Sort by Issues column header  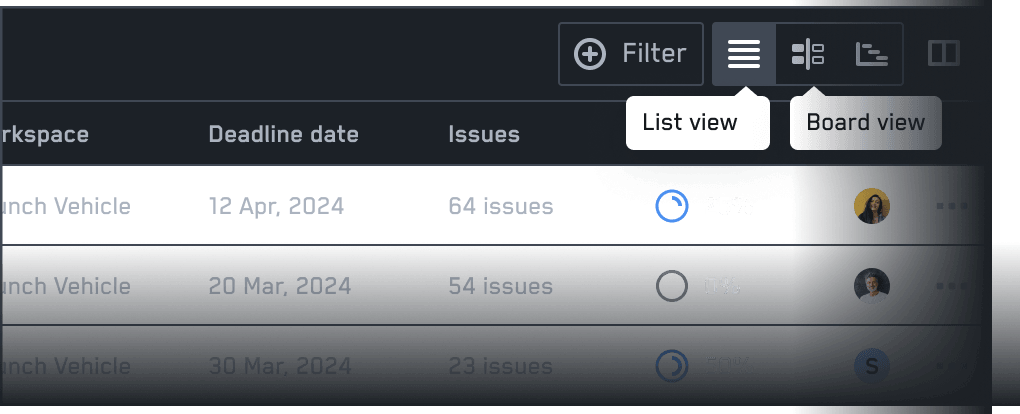pos(484,134)
